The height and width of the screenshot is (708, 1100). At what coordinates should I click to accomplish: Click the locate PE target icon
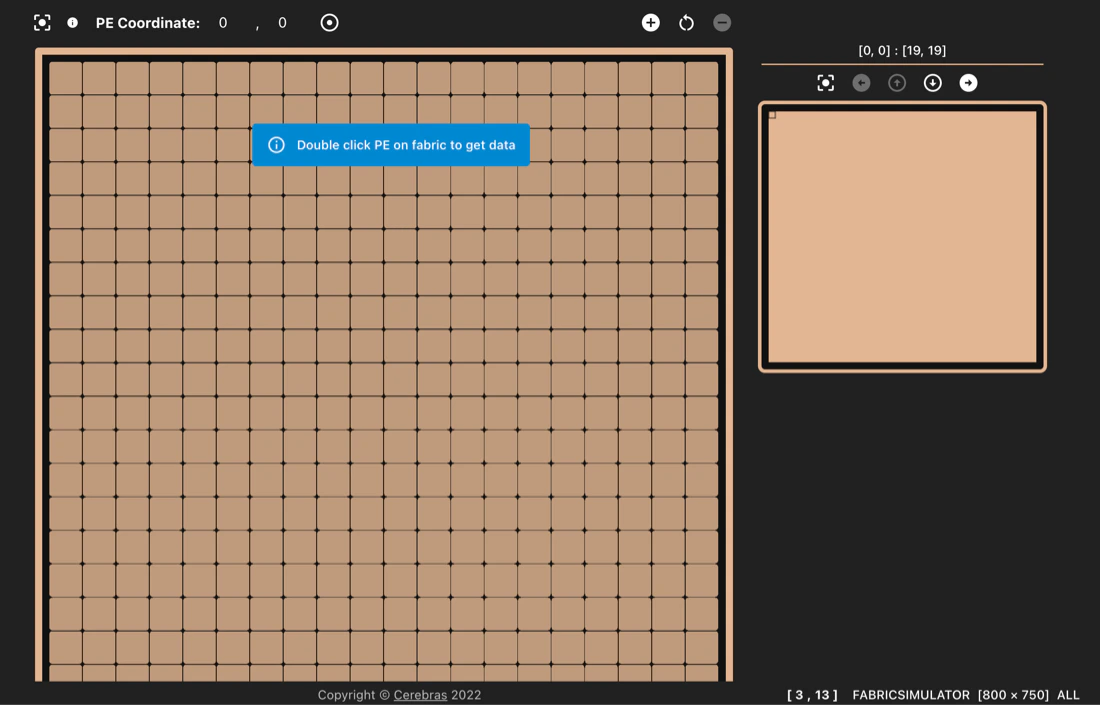pyautogui.click(x=329, y=22)
